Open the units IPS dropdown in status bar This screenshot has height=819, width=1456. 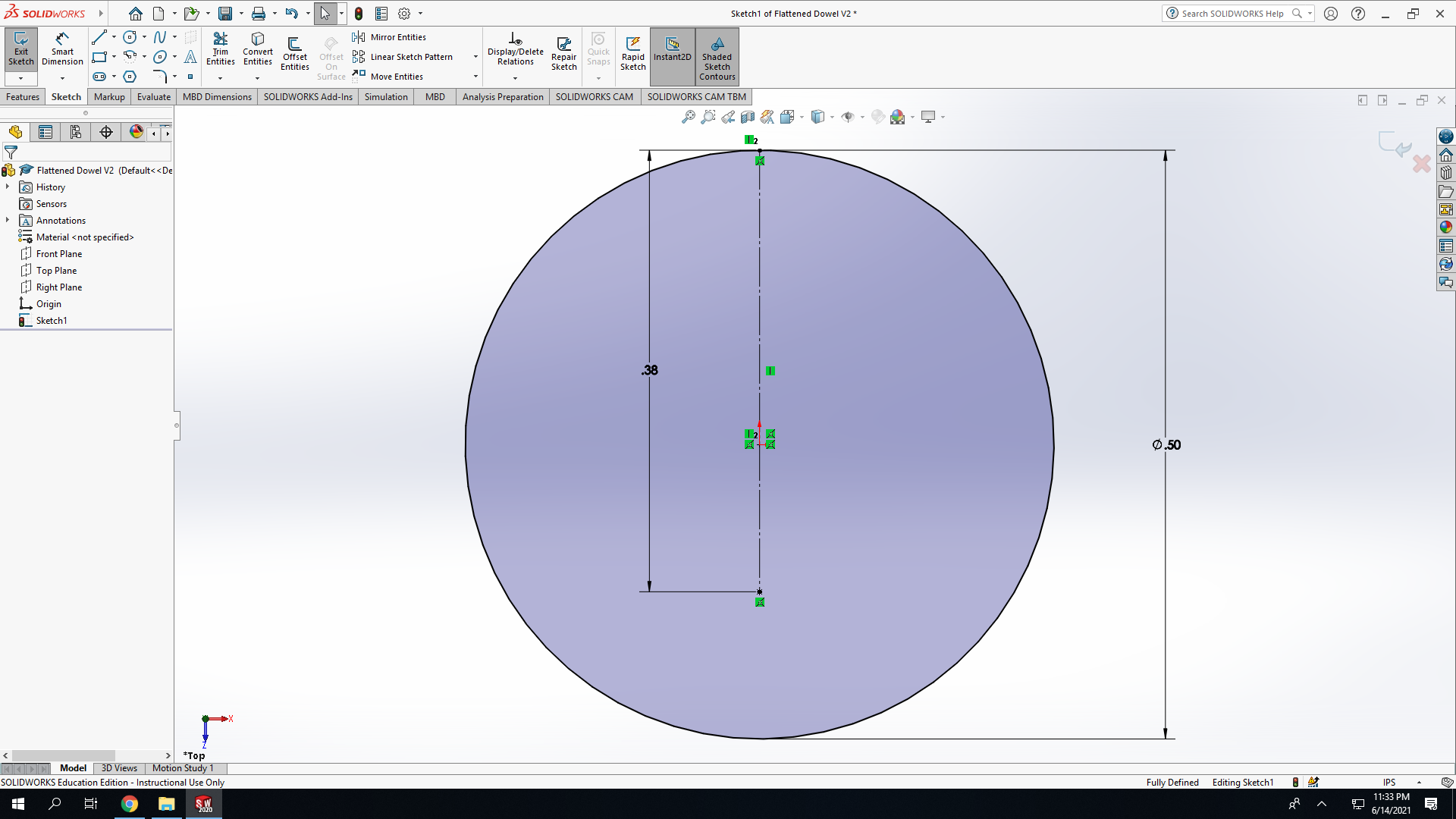tap(1419, 783)
